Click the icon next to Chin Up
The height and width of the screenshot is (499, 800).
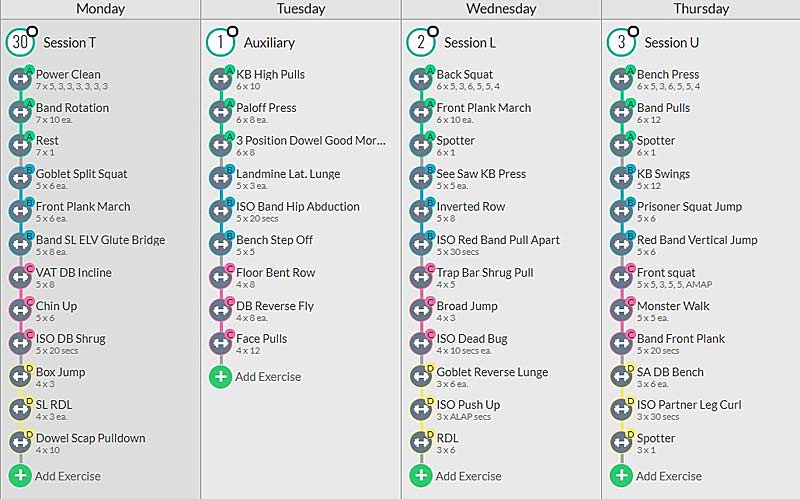(20, 310)
